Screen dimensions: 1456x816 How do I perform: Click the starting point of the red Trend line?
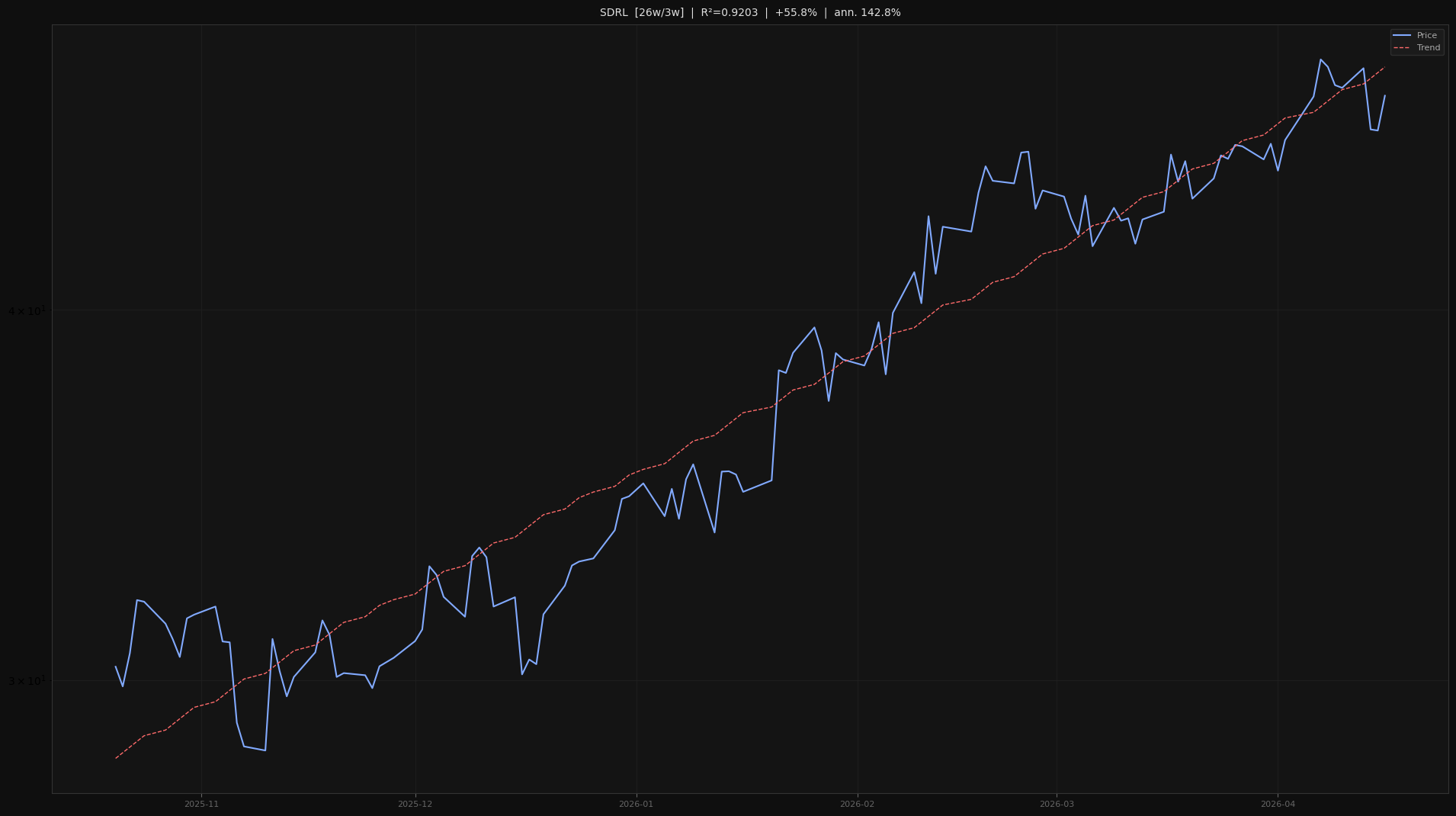[117, 758]
